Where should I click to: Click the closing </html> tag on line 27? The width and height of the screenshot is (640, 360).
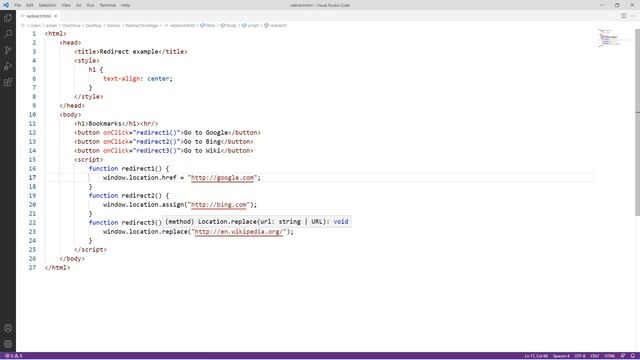[x=58, y=267]
